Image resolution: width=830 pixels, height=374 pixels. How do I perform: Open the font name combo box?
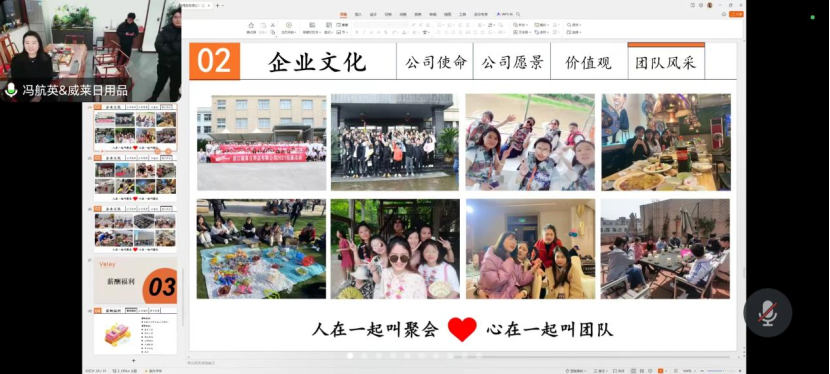[380, 25]
